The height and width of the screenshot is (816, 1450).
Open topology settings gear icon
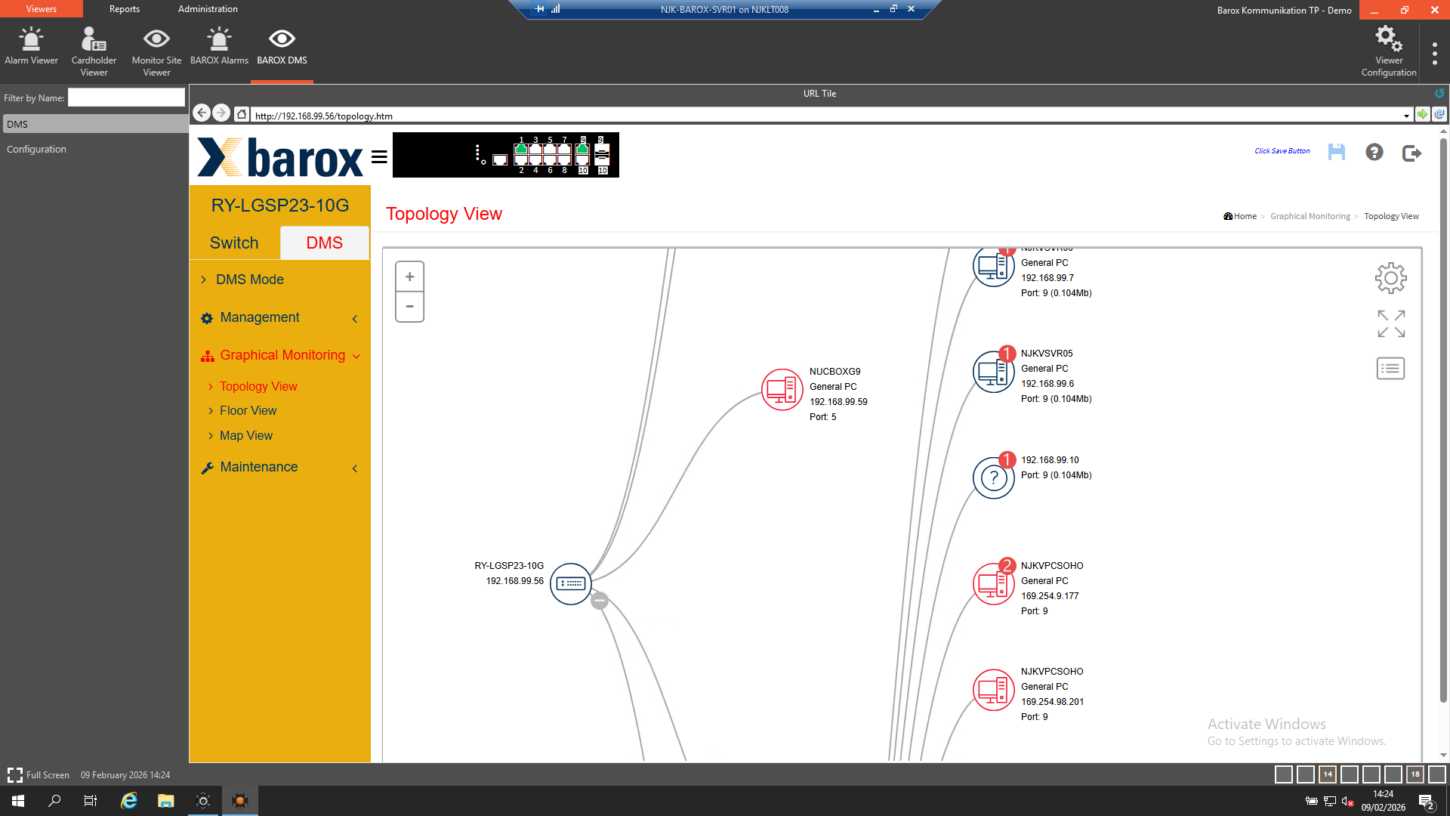coord(1390,278)
